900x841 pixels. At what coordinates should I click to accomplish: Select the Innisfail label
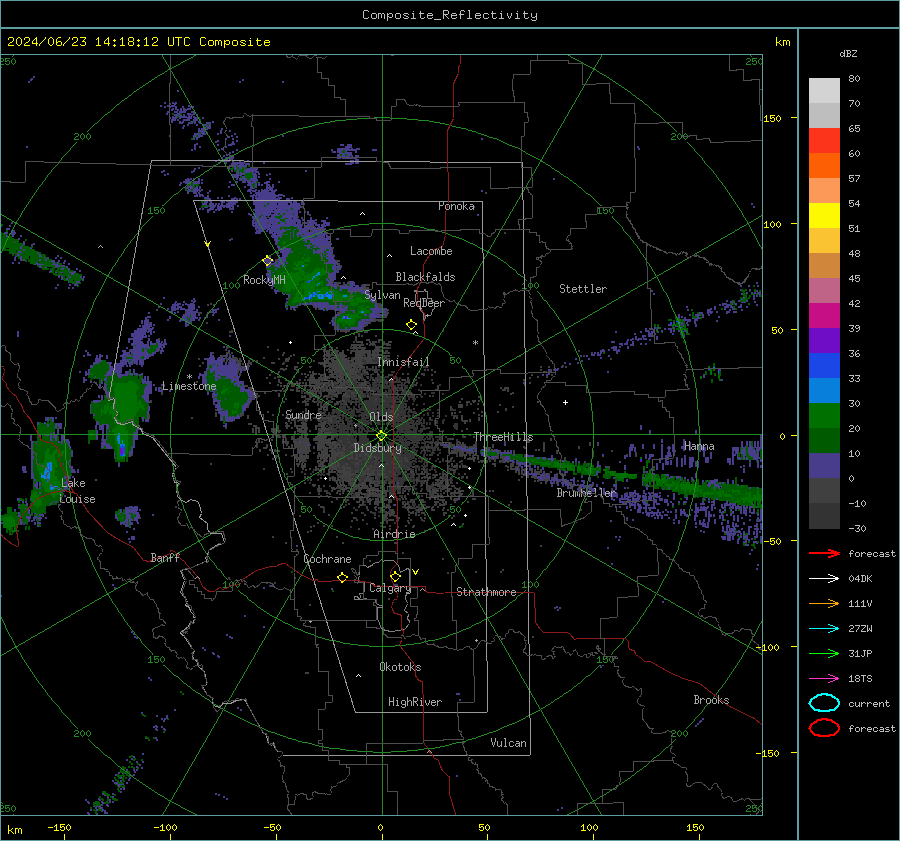click(404, 362)
